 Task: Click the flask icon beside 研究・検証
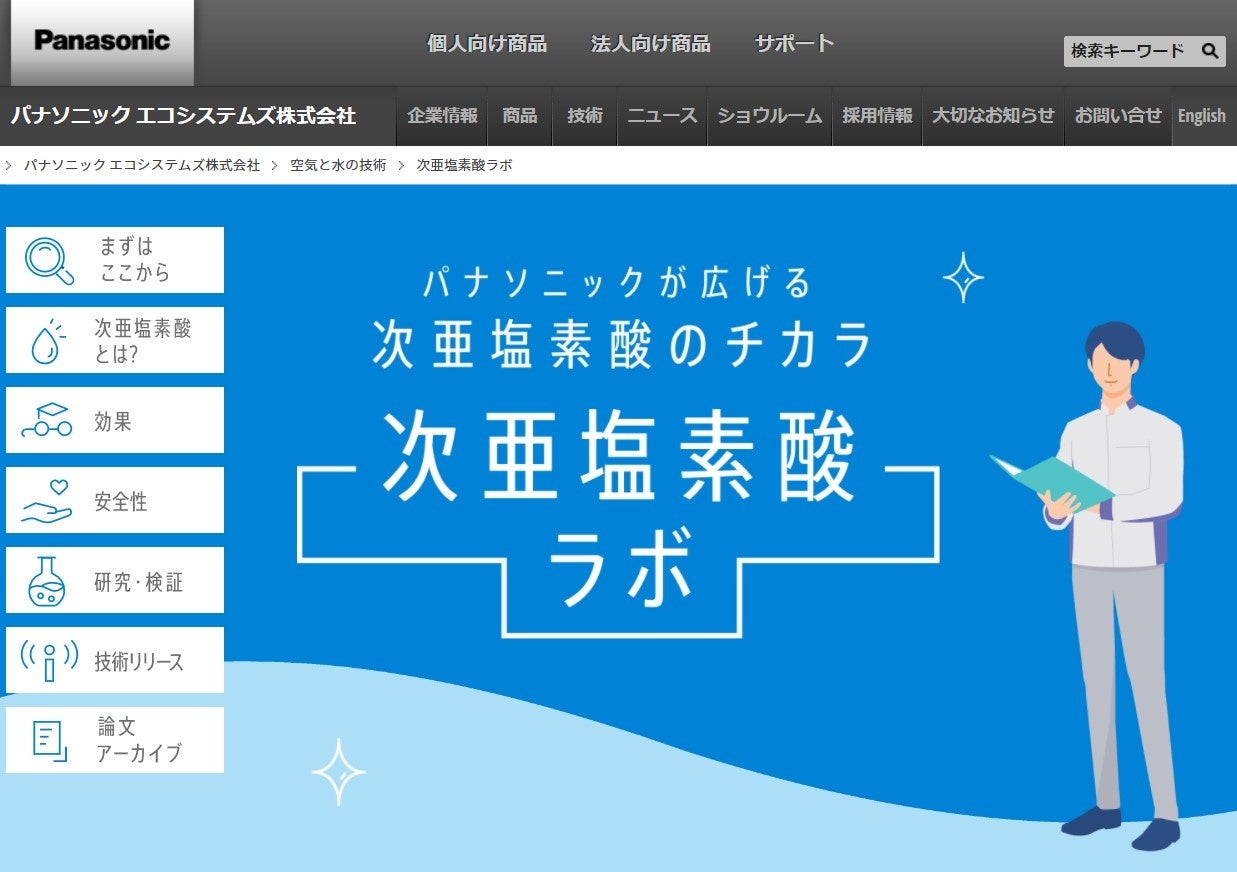pyautogui.click(x=46, y=581)
